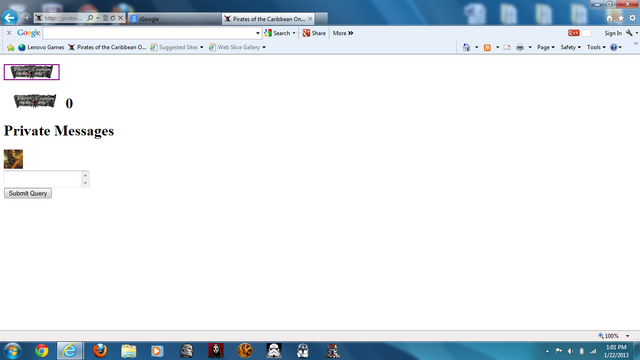The image size is (640, 360).
Task: Click the address bar URL field
Action: tap(63, 18)
